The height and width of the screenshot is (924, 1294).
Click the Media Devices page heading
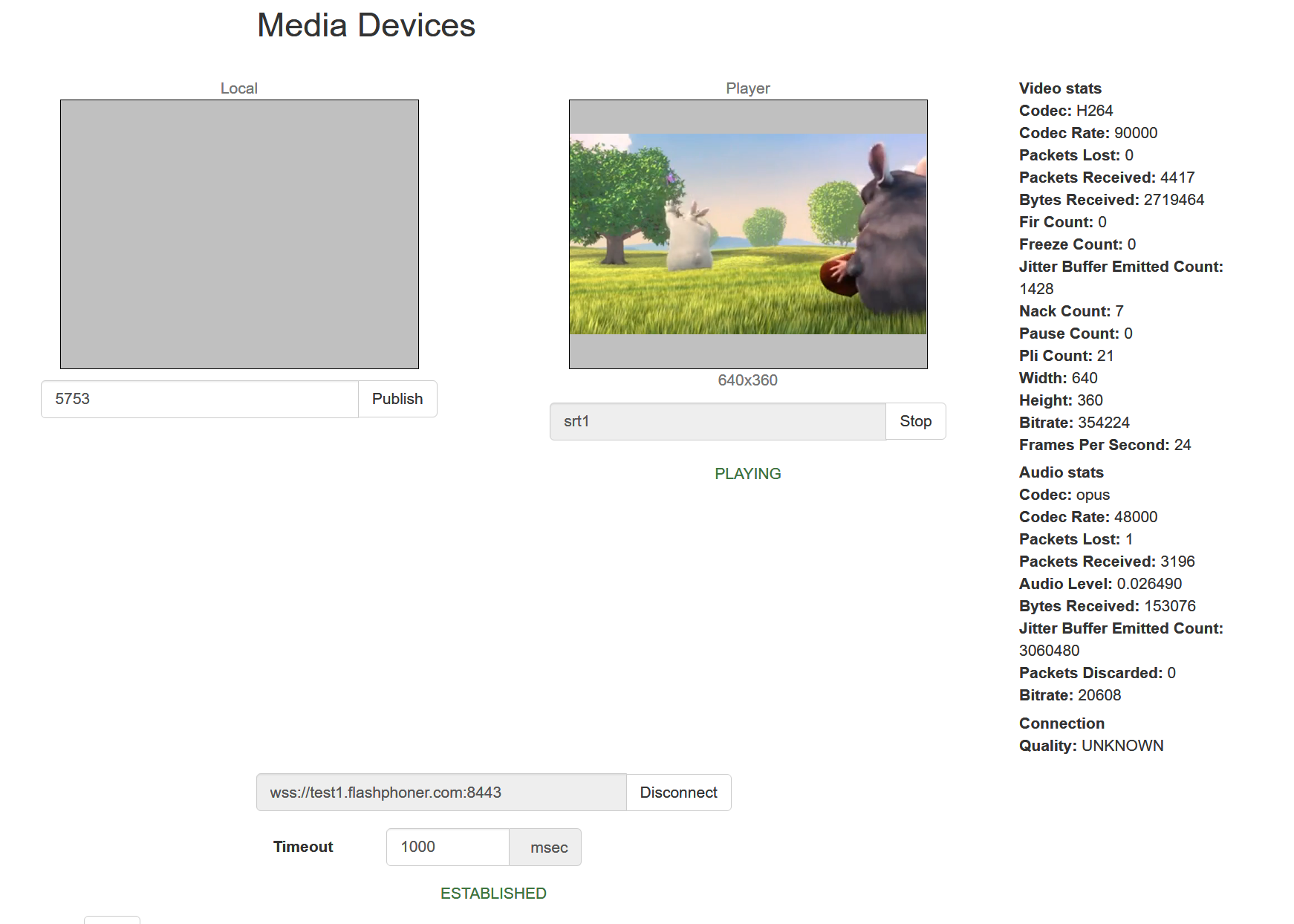(x=366, y=25)
